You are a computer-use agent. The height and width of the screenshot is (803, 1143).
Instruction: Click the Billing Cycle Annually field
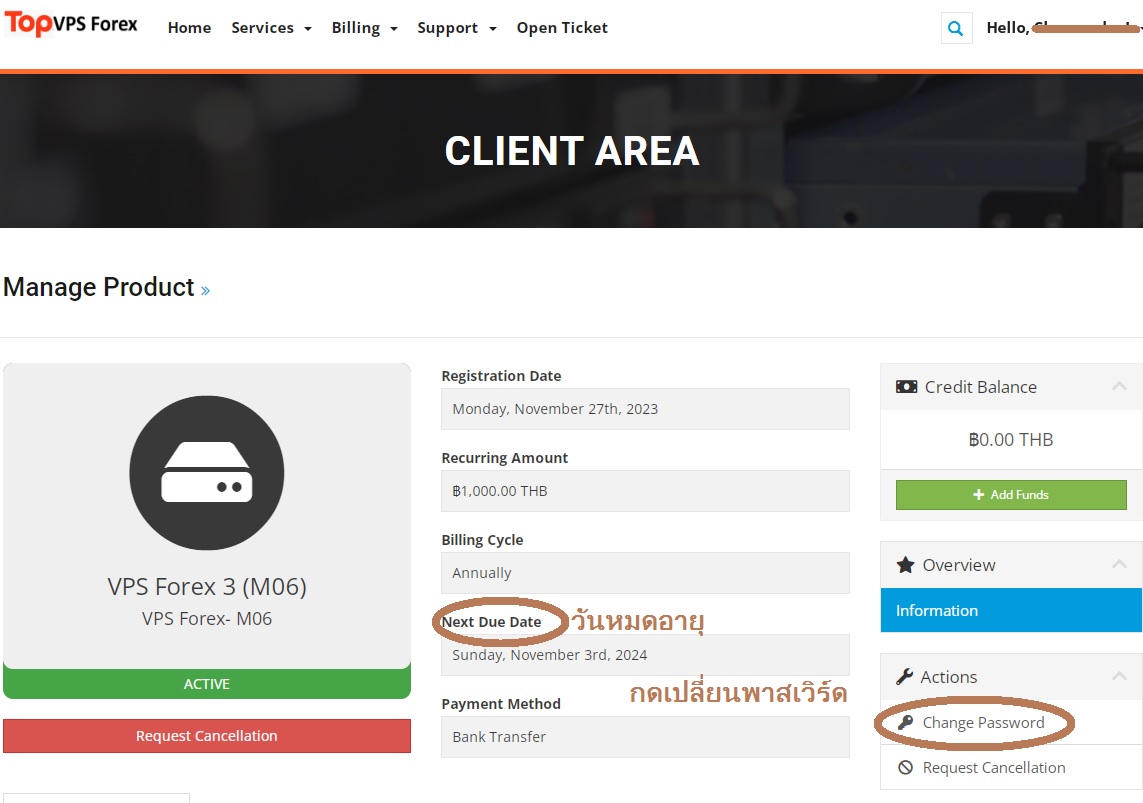point(645,573)
